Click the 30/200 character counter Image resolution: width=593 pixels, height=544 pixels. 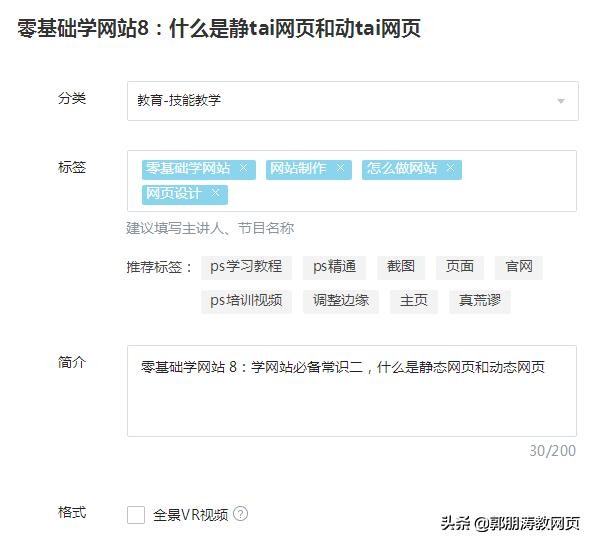point(553,451)
